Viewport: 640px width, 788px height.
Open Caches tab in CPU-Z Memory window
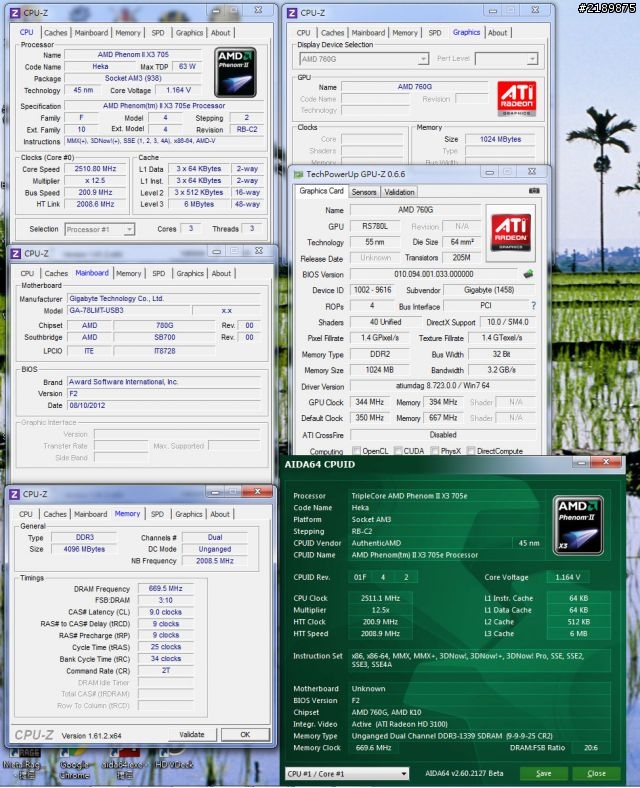tap(55, 514)
